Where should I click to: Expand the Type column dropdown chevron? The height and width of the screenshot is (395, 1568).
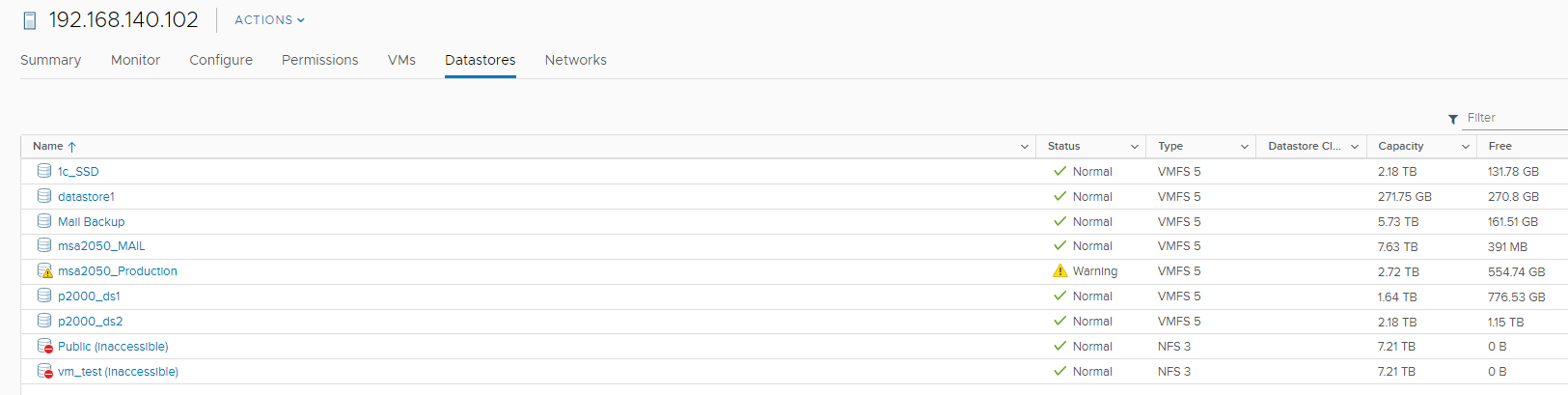point(1245,147)
